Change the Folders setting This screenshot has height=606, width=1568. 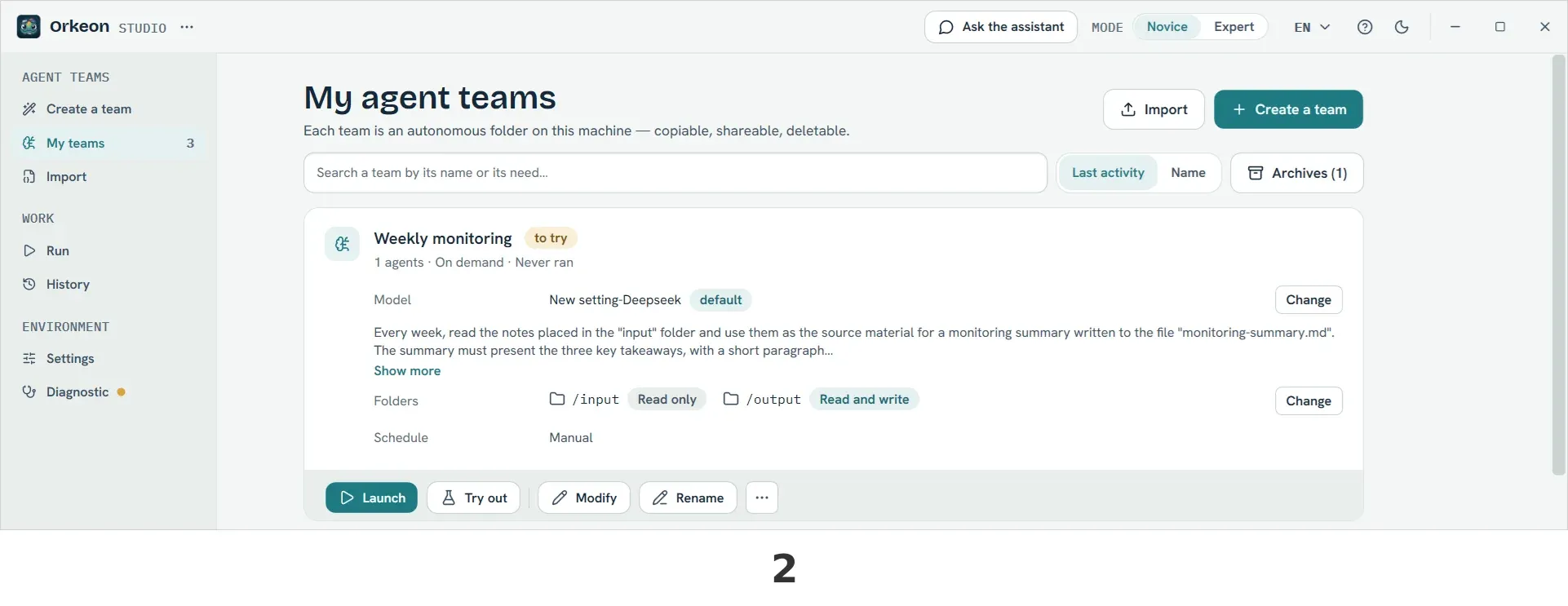[1309, 401]
